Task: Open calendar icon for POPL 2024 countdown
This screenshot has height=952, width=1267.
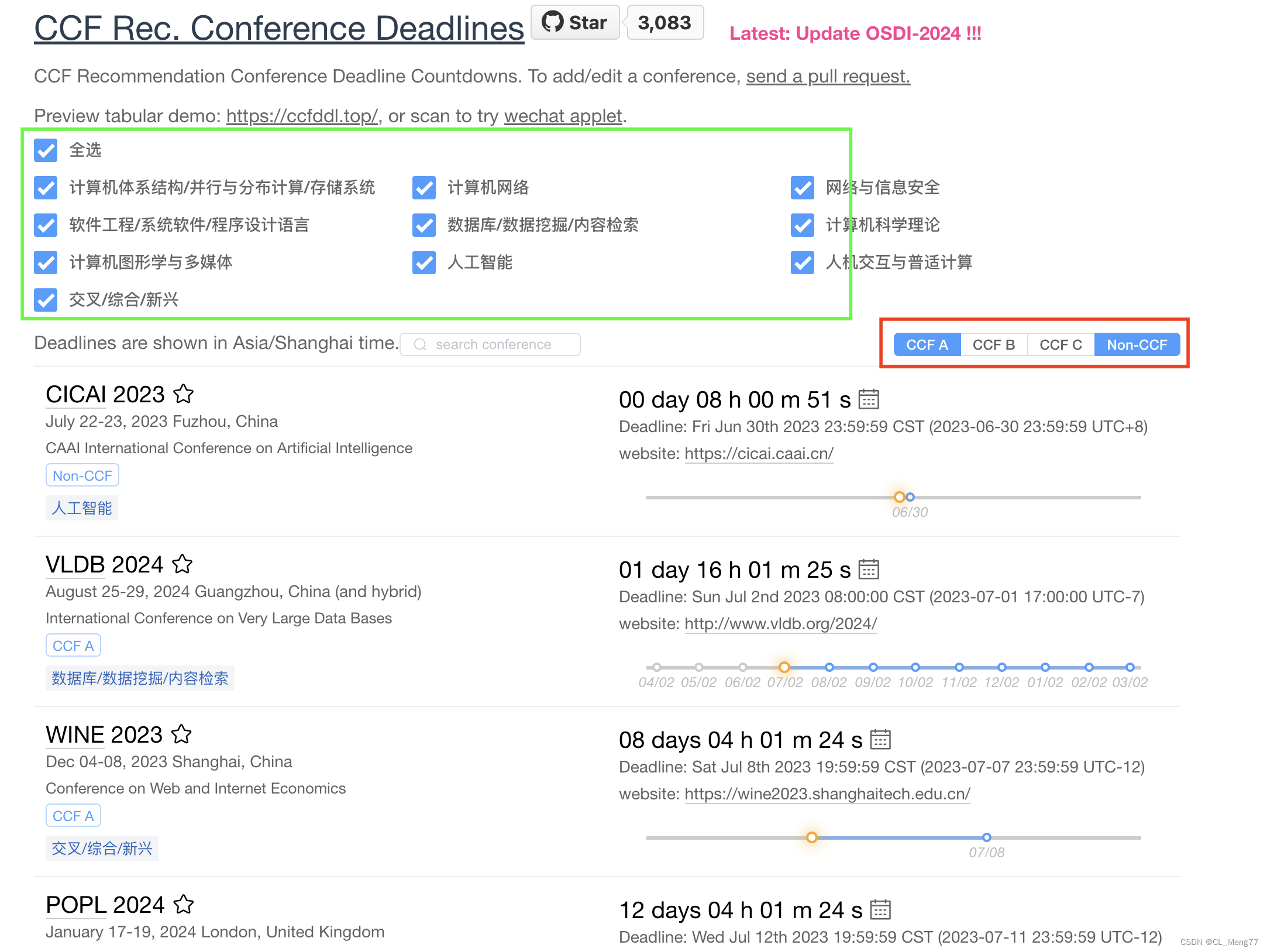Action: (x=880, y=910)
